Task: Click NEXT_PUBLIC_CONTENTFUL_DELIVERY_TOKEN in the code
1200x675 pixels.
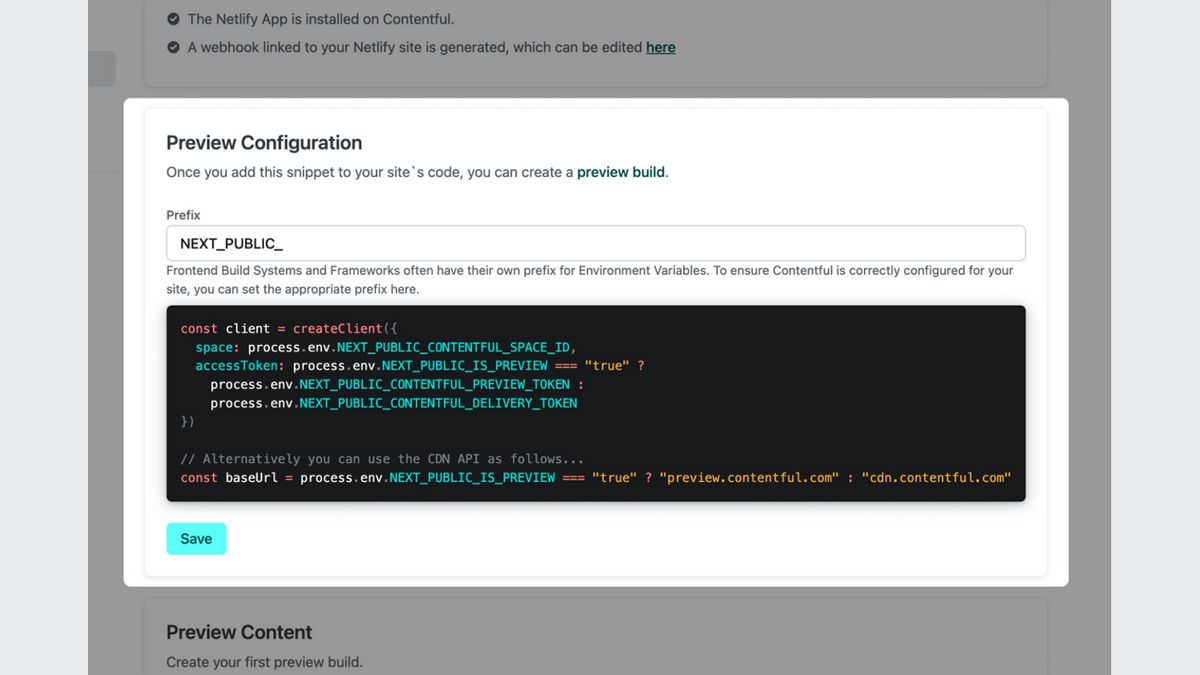Action: (438, 403)
